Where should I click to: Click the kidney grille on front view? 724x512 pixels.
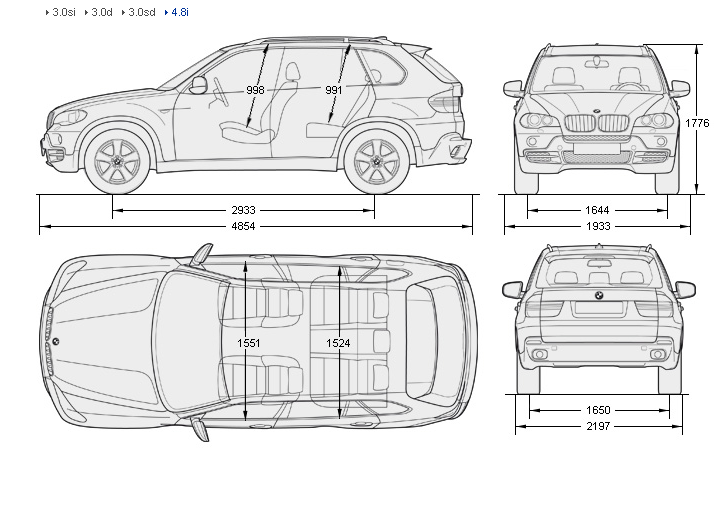(596, 125)
